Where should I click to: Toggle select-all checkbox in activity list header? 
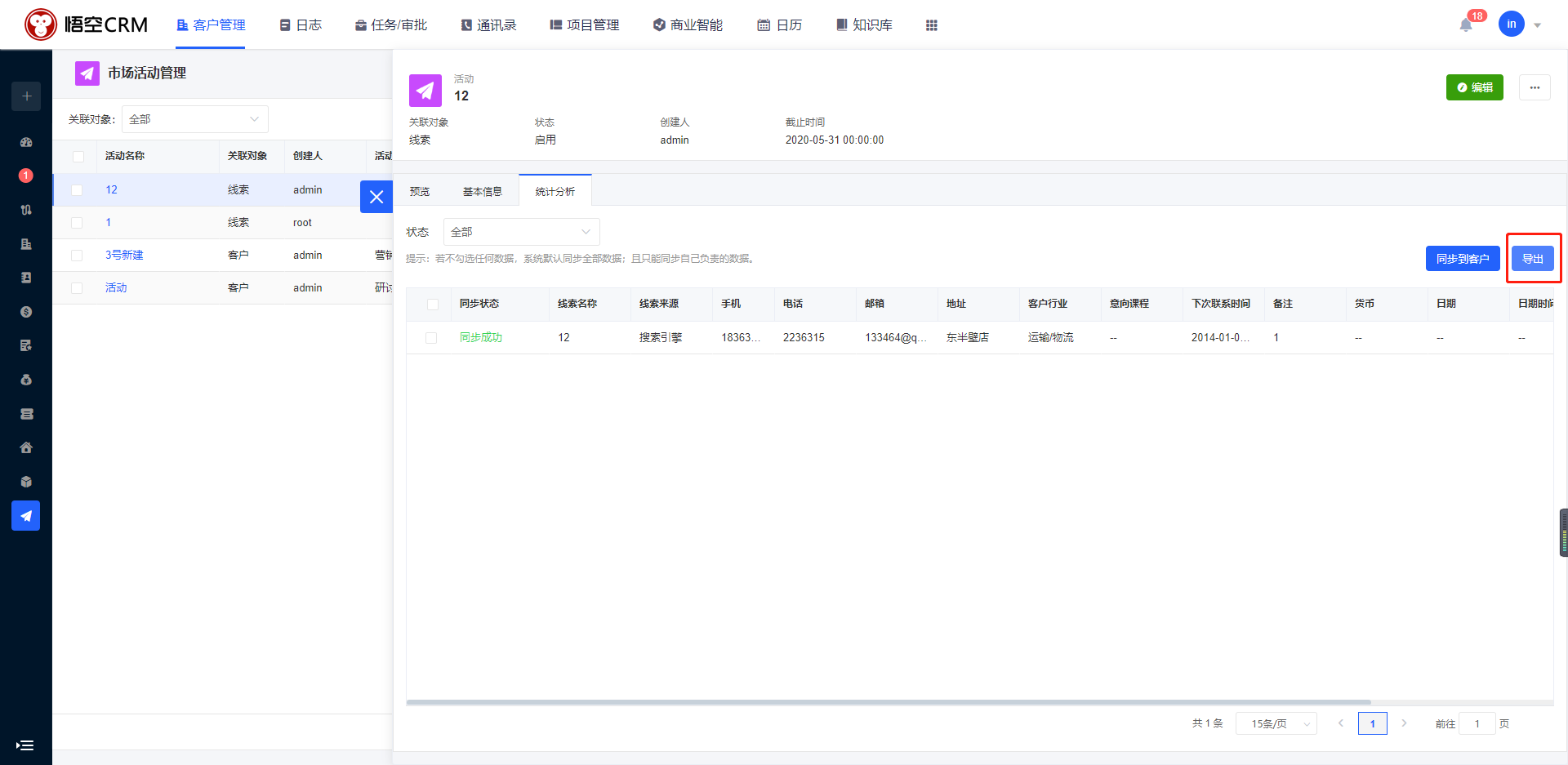pos(78,156)
